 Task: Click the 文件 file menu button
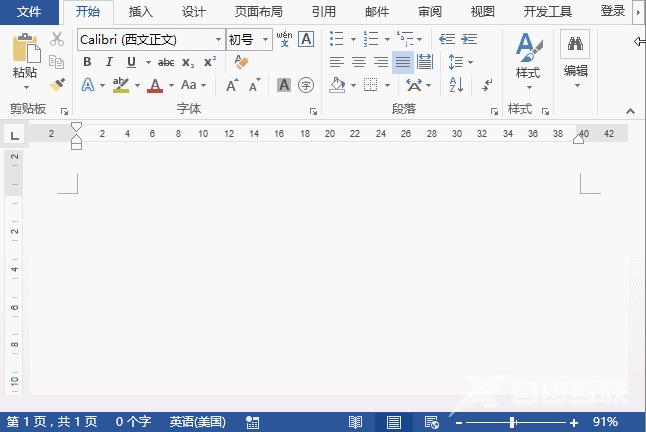point(29,12)
